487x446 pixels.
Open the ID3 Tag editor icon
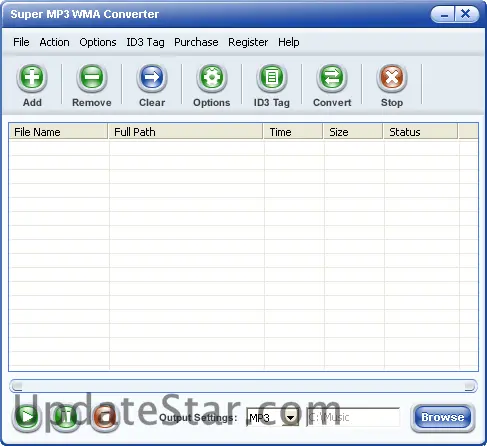click(272, 78)
